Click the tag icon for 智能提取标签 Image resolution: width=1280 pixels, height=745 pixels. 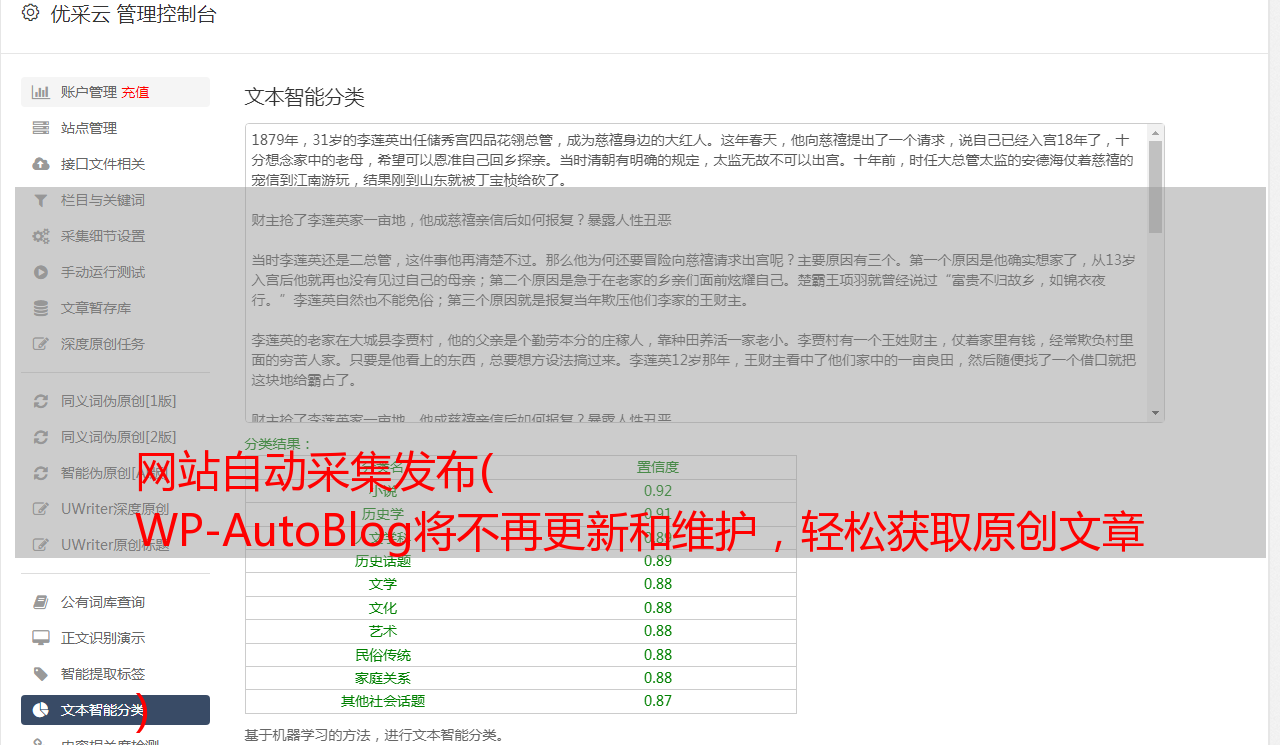41,674
